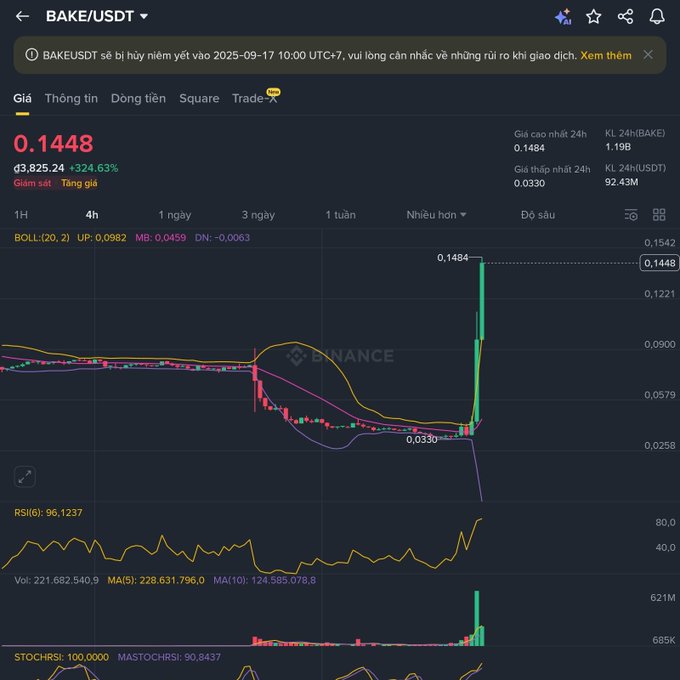Open the AI analysis sparkle icon
The height and width of the screenshot is (680, 680).
[562, 17]
